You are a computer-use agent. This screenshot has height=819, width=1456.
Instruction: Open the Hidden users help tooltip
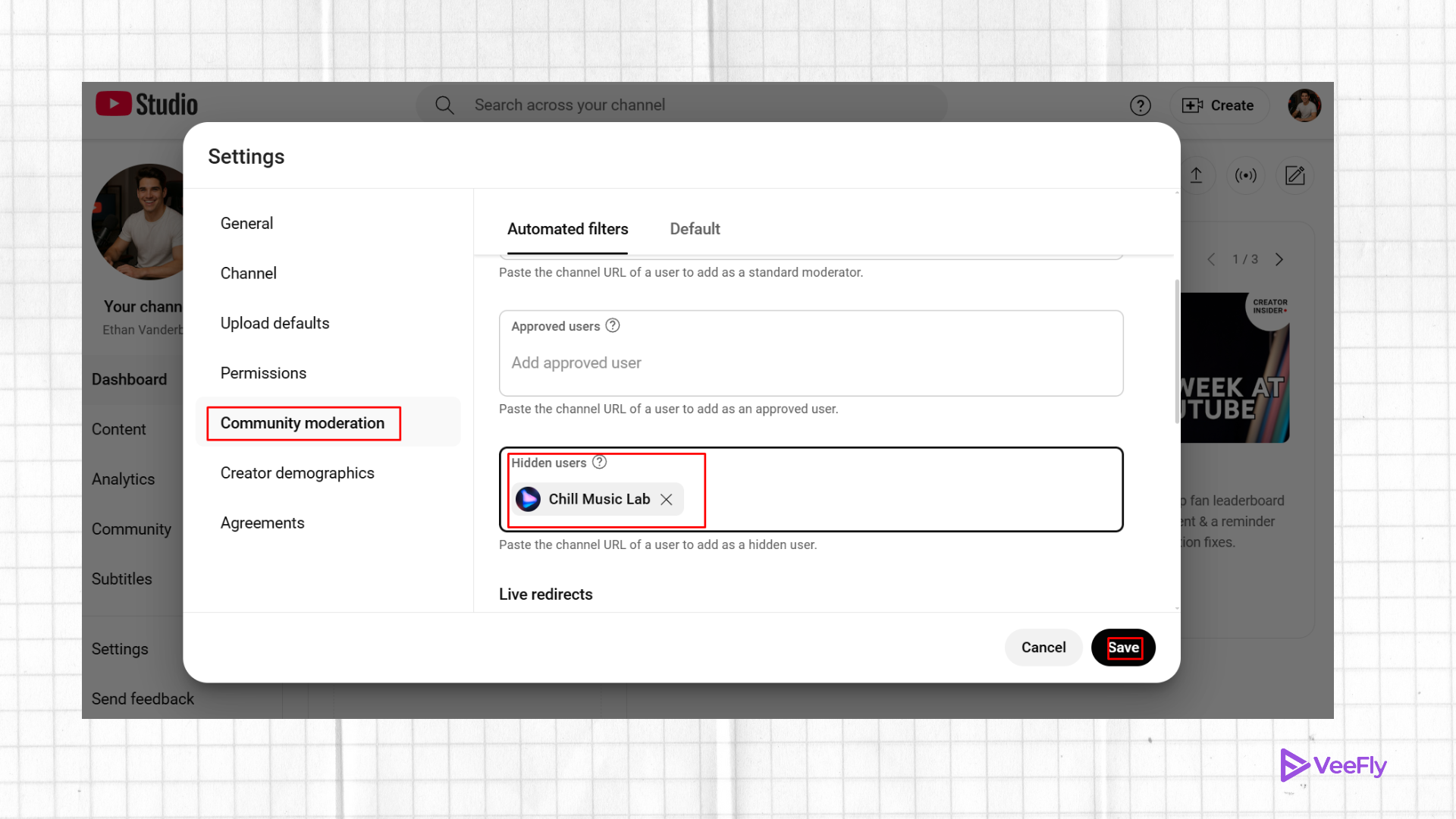pos(600,462)
